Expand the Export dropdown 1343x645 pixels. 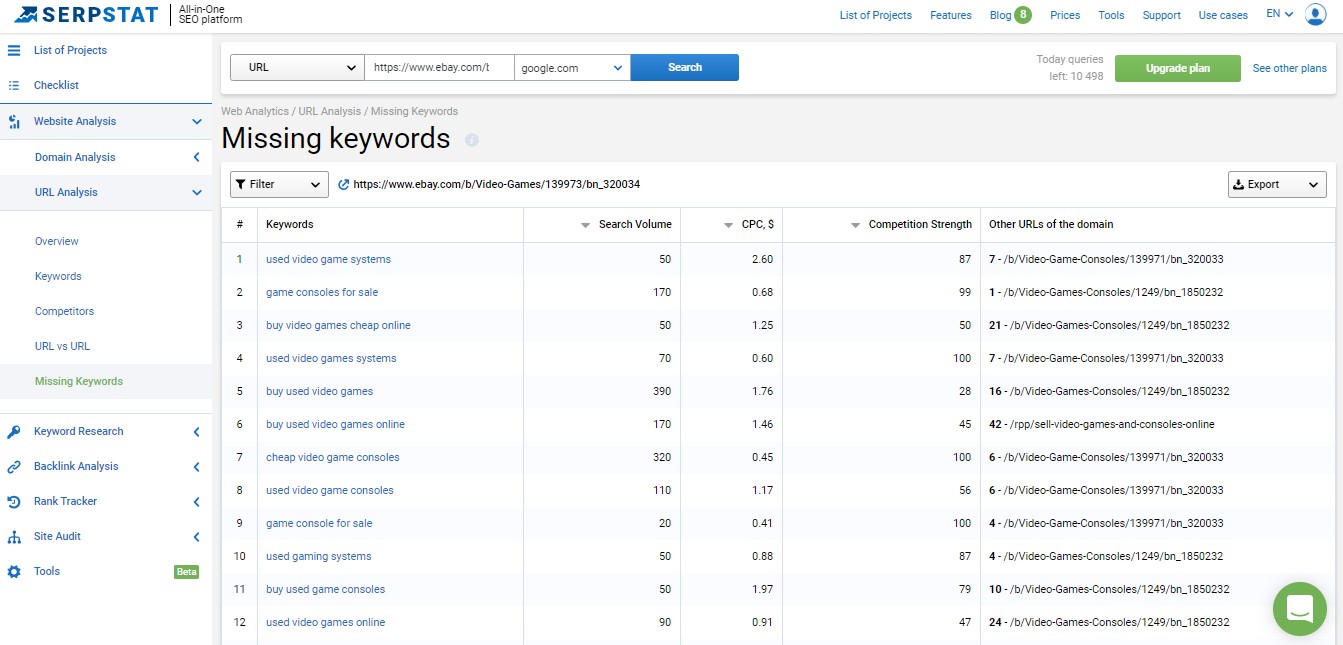pyautogui.click(x=1277, y=185)
